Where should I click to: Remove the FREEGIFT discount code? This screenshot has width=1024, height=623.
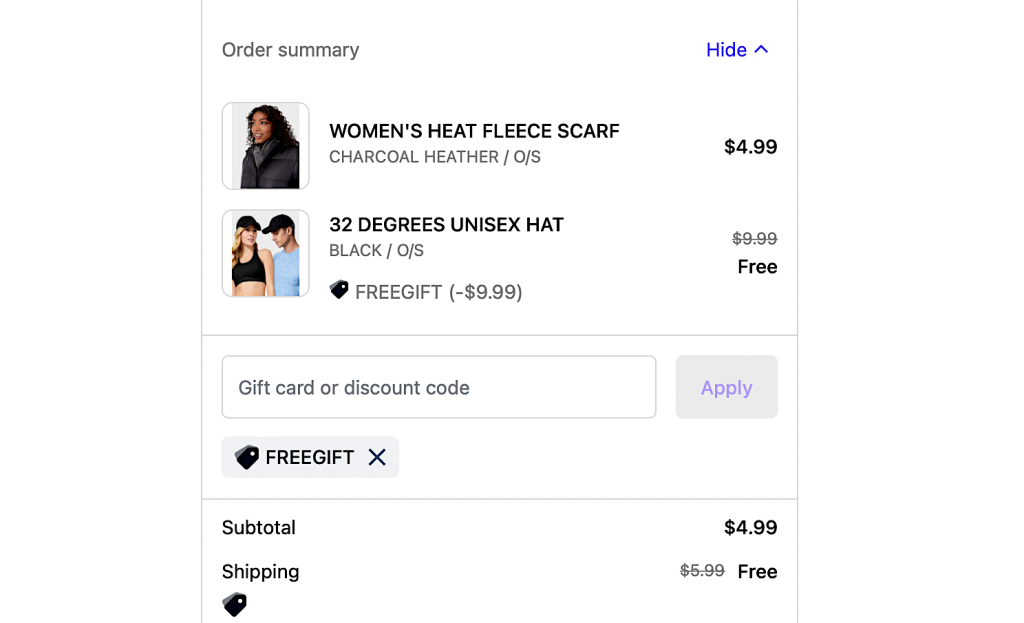tap(377, 457)
